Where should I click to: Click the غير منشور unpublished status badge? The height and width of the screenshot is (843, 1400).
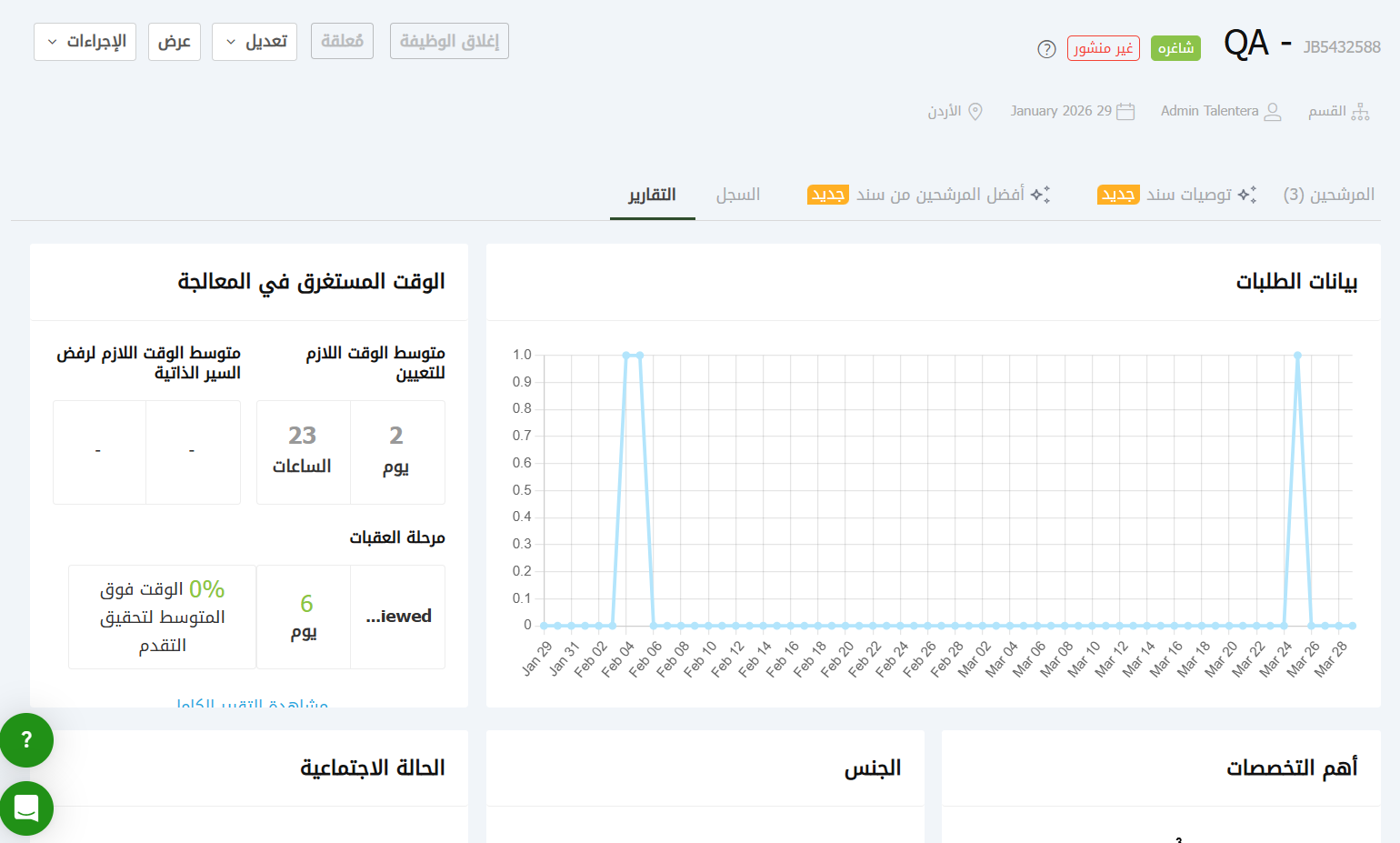[1103, 48]
